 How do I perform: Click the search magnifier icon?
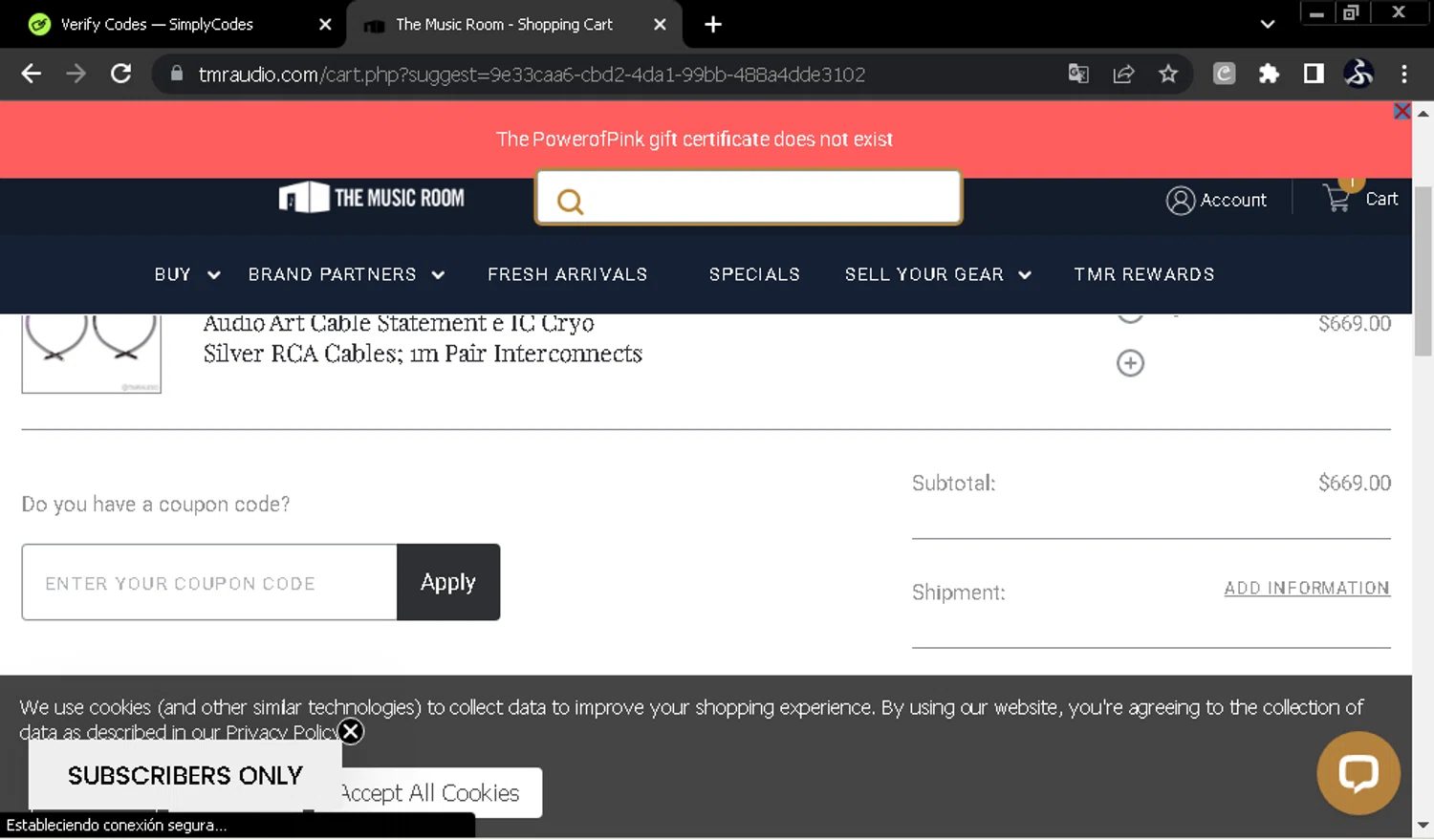point(570,202)
